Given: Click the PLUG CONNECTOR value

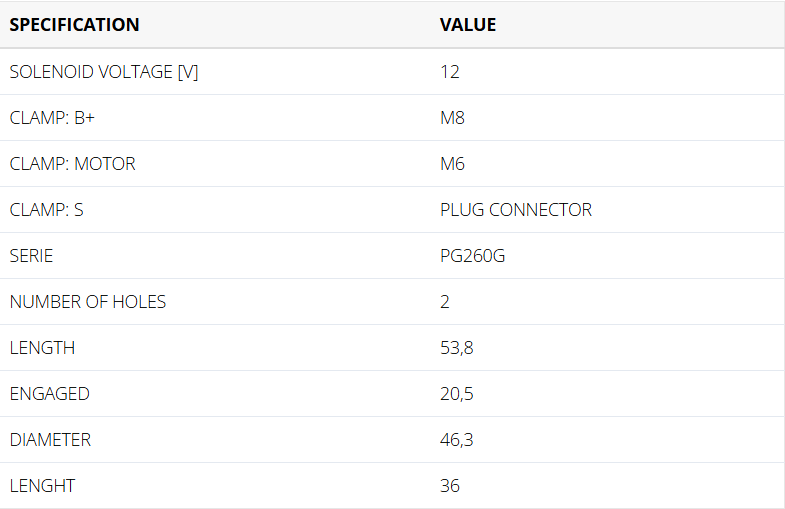Looking at the screenshot, I should 516,210.
